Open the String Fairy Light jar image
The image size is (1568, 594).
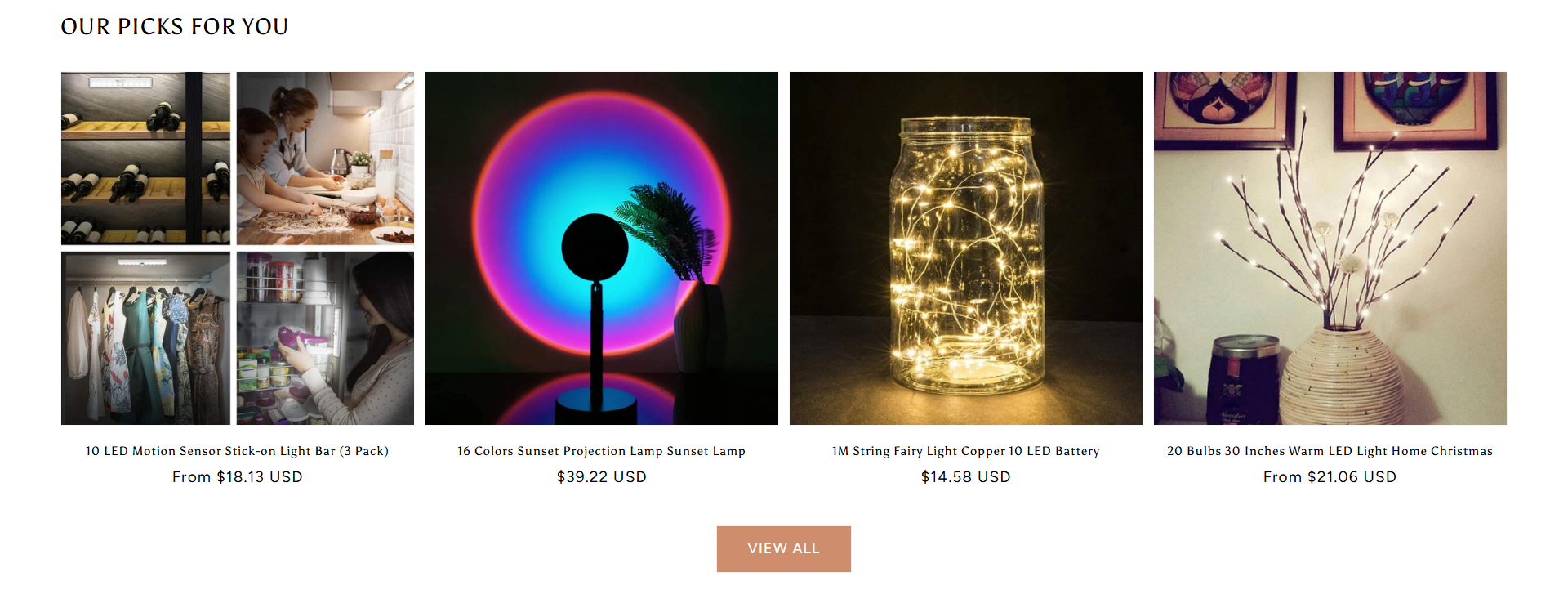[966, 248]
